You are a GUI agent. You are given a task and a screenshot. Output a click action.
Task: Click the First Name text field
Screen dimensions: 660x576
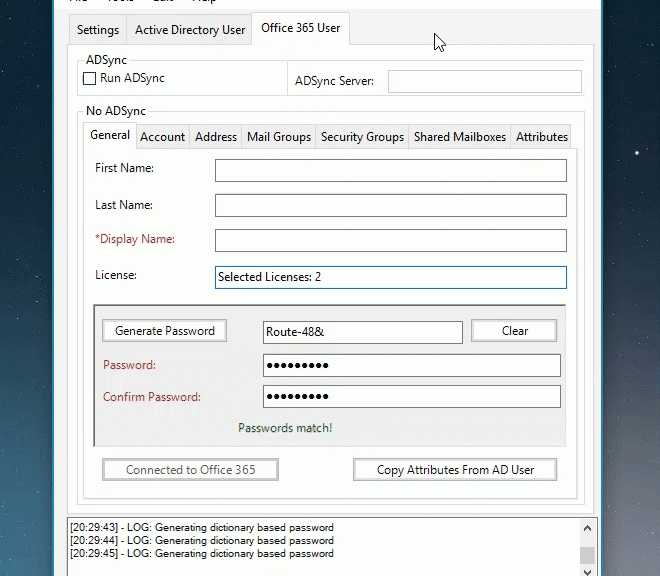coord(391,171)
